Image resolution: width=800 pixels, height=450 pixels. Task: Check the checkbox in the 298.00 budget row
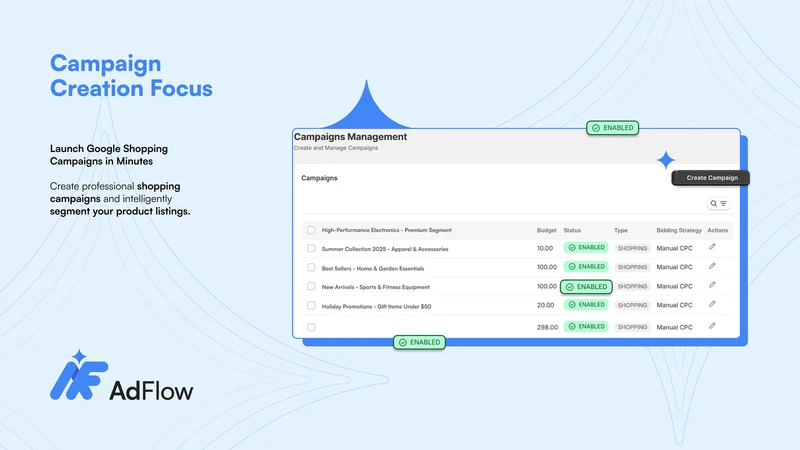point(311,327)
